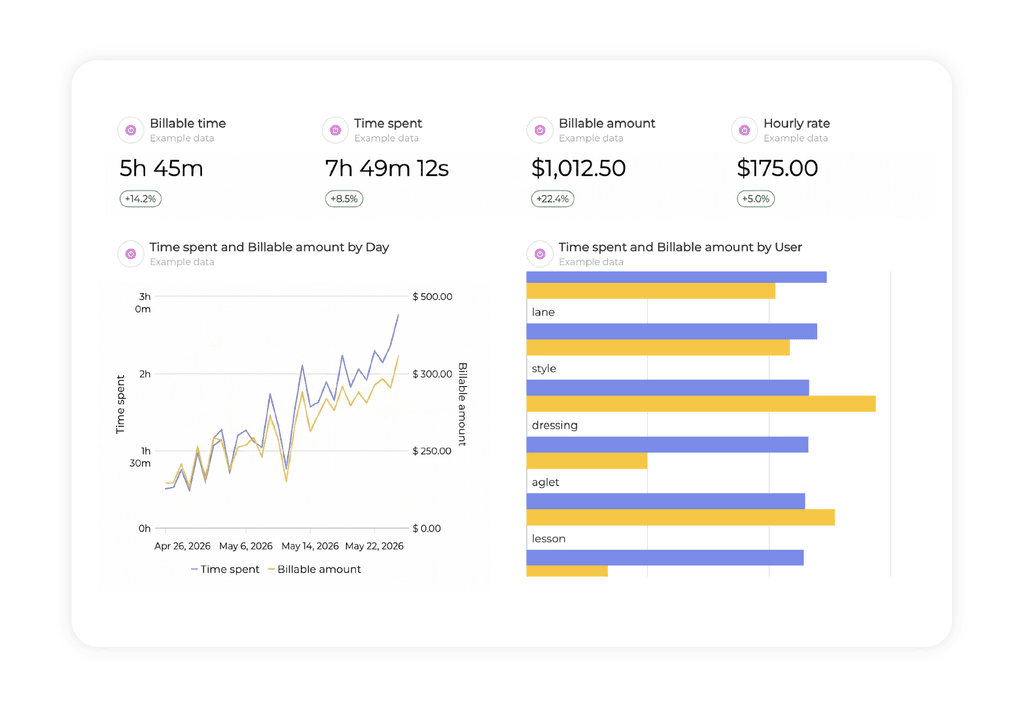Click the blue bar directly below the lane label
The width and height of the screenshot is (1024, 707).
click(671, 332)
